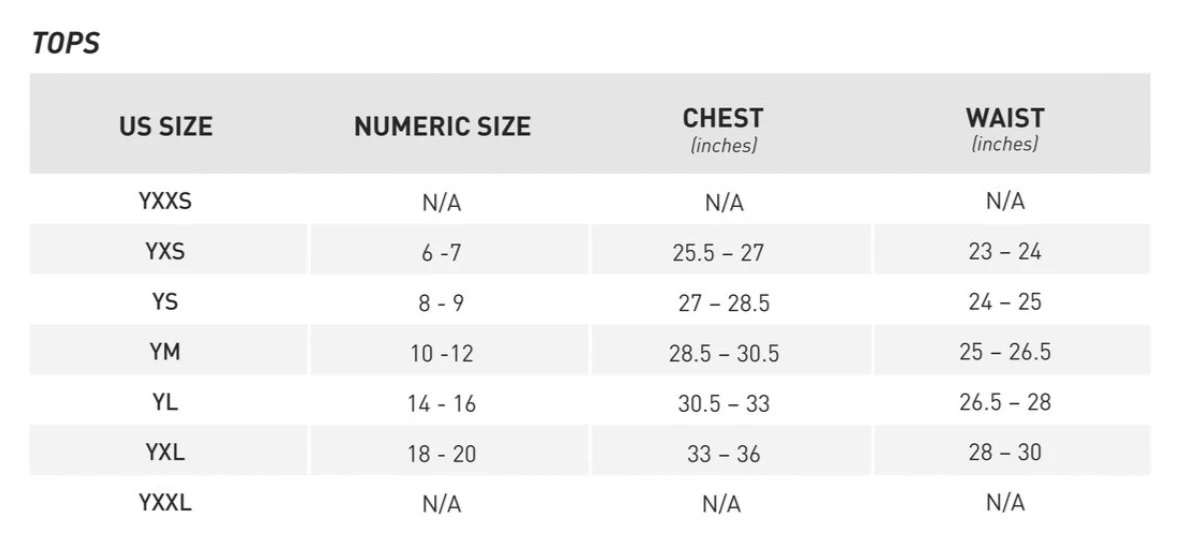Click the YL size label
The width and height of the screenshot is (1178, 540).
coord(165,402)
